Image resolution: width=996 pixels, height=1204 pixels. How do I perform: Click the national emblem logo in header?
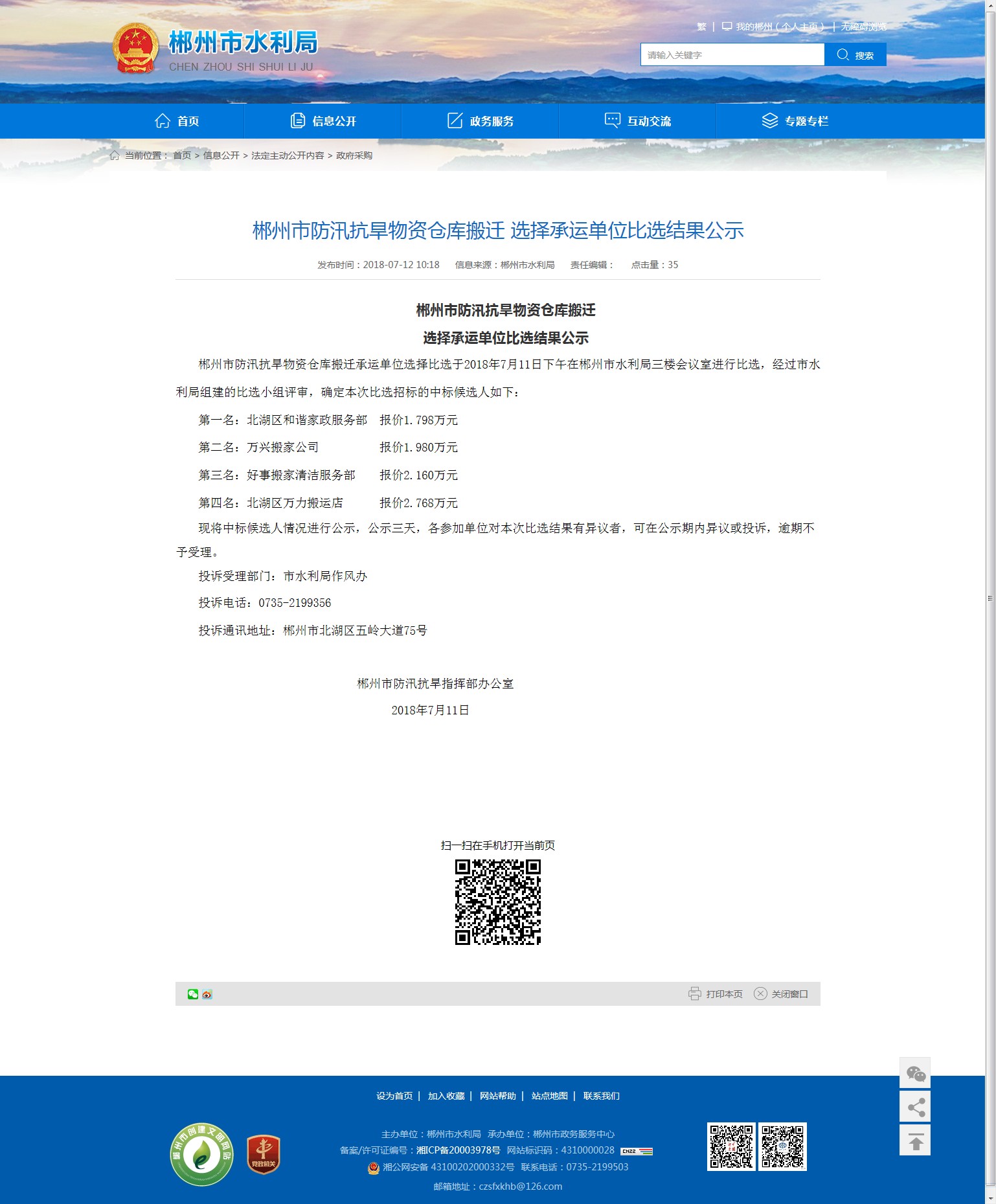tap(135, 49)
